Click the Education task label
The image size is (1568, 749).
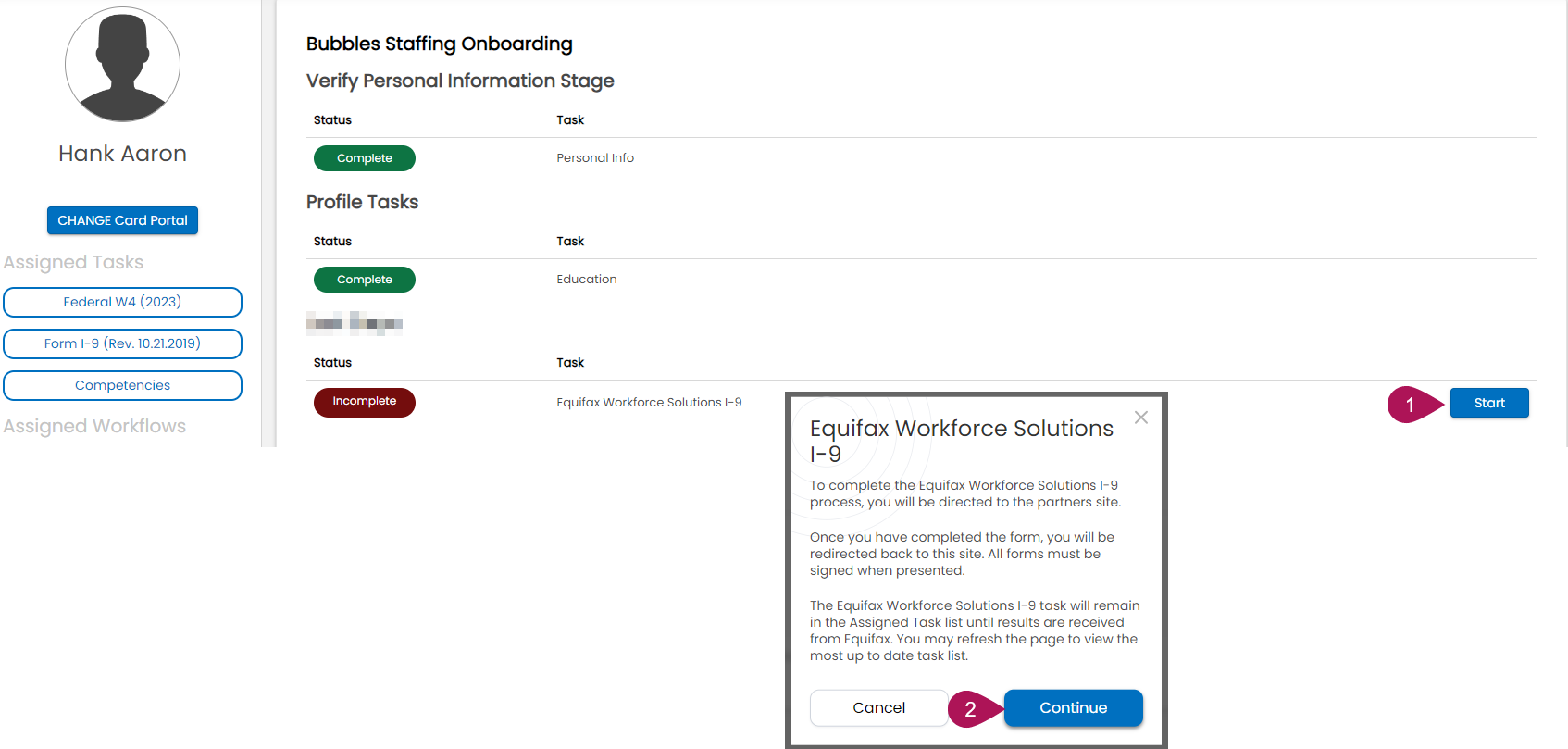pyautogui.click(x=587, y=279)
